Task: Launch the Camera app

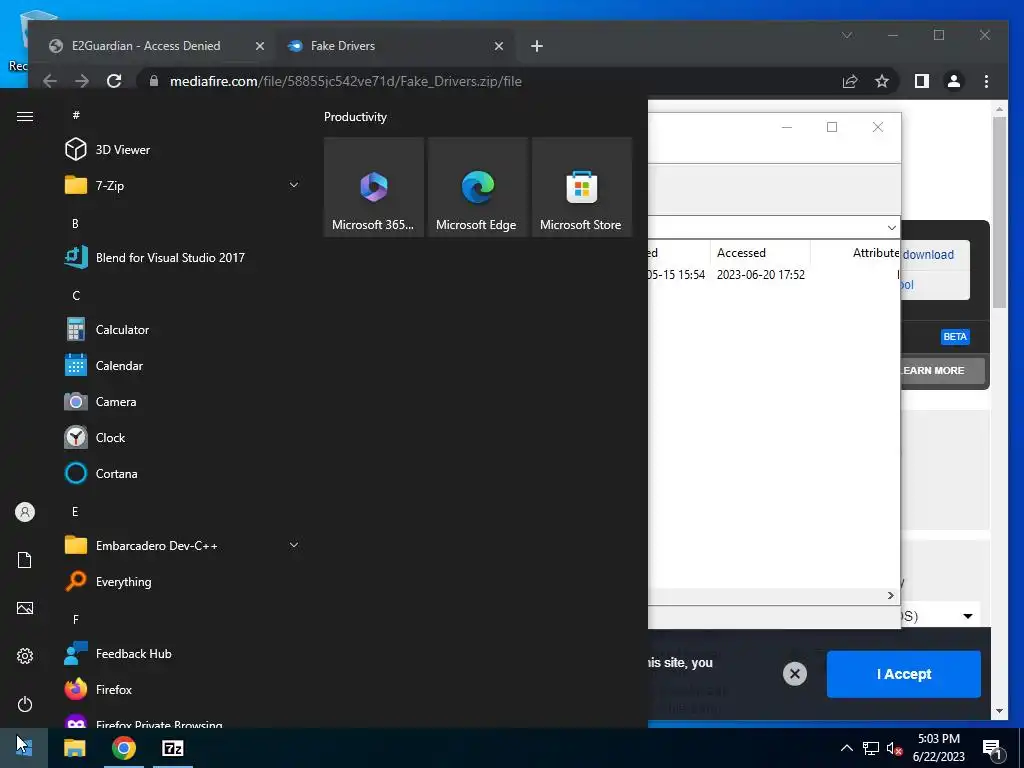Action: click(180, 401)
